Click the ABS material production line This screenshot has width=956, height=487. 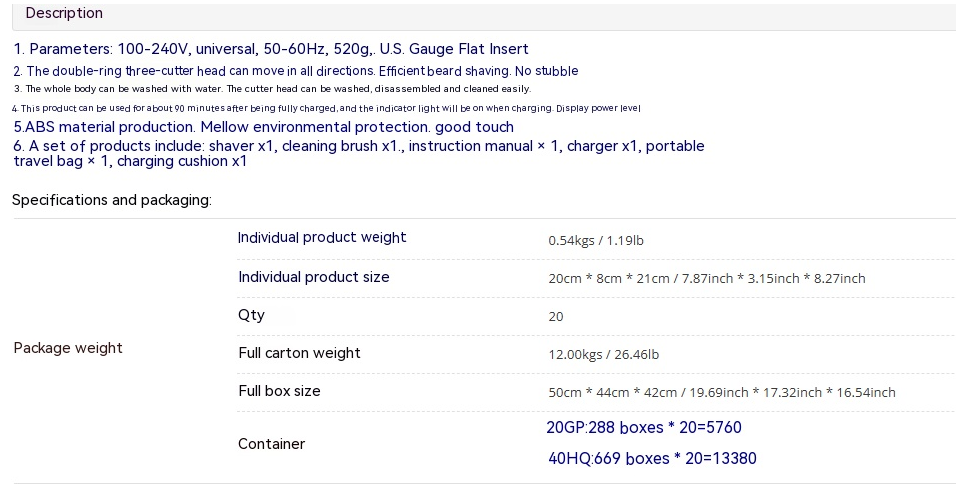(263, 127)
